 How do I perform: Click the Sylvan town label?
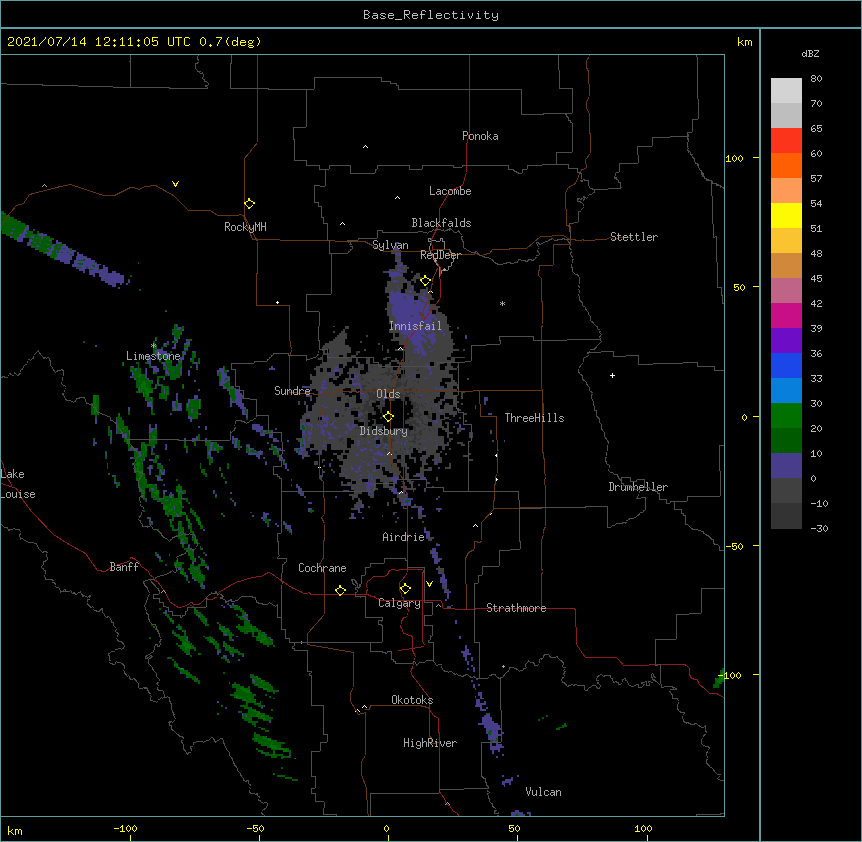[390, 245]
